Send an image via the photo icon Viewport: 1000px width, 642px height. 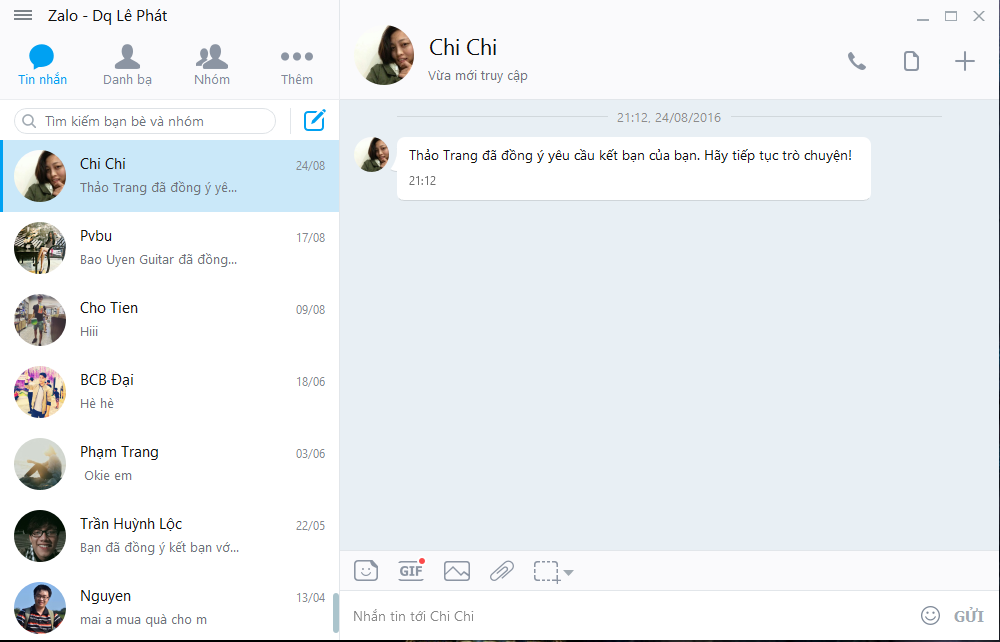(x=456, y=570)
